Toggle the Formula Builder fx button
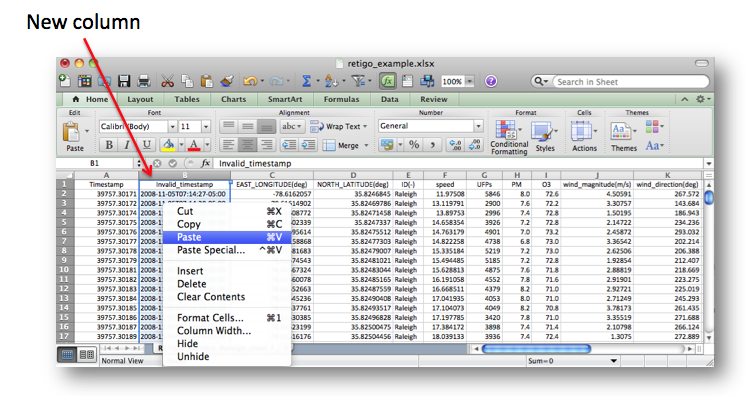Viewport: 745px width, 396px height. [x=388, y=81]
